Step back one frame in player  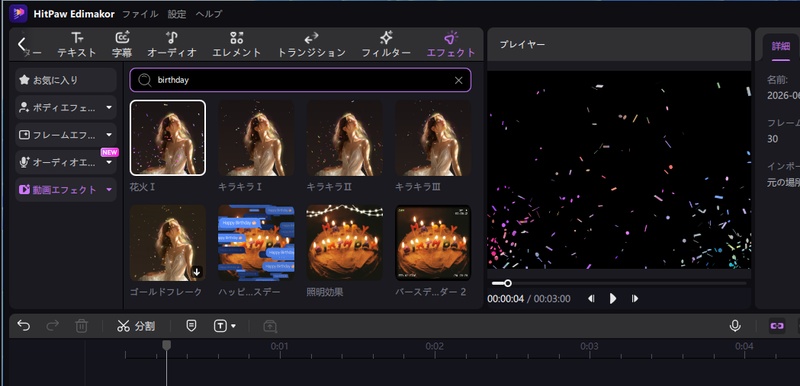click(x=591, y=299)
